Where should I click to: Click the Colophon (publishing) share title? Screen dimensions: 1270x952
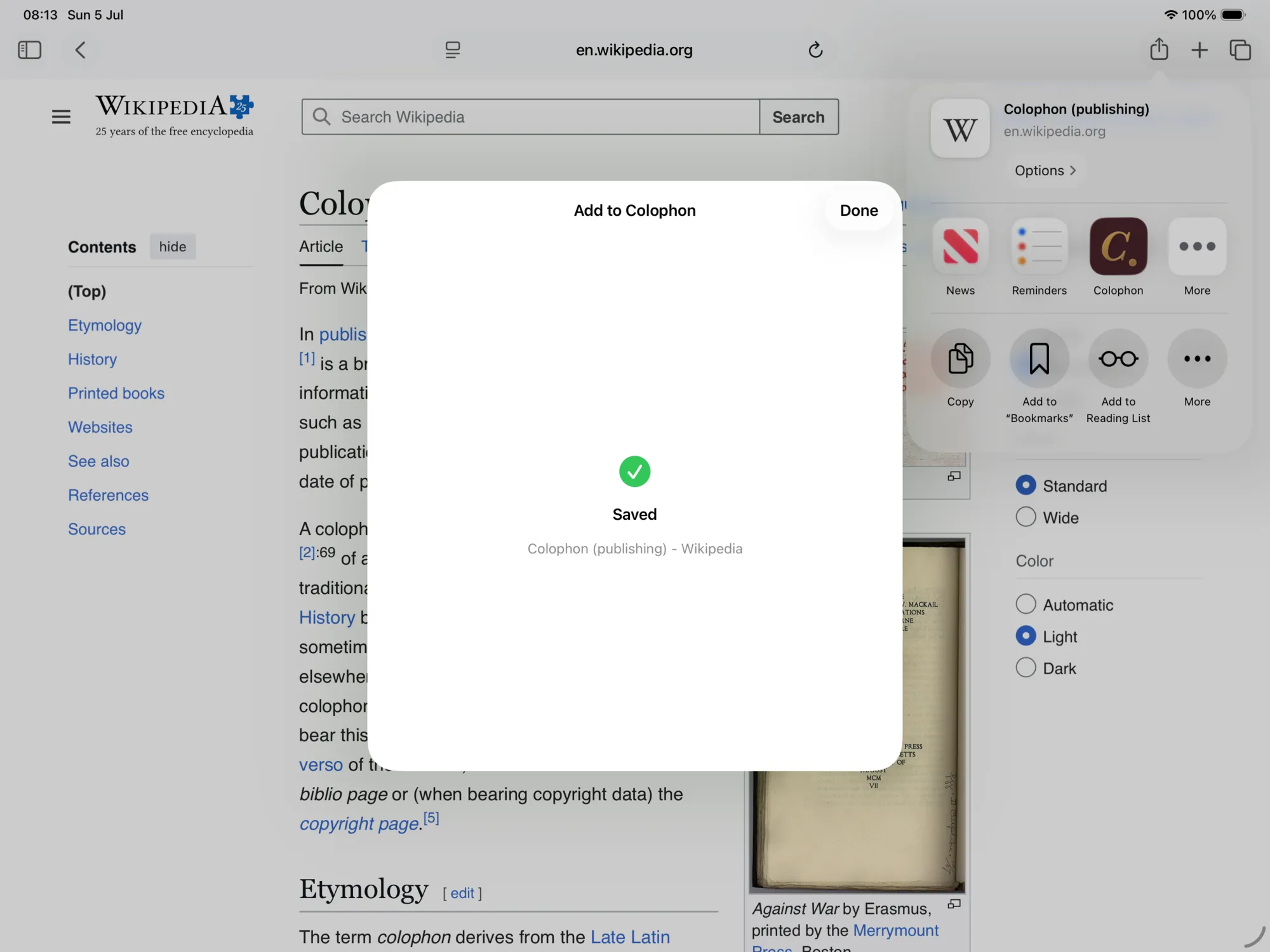[1076, 109]
